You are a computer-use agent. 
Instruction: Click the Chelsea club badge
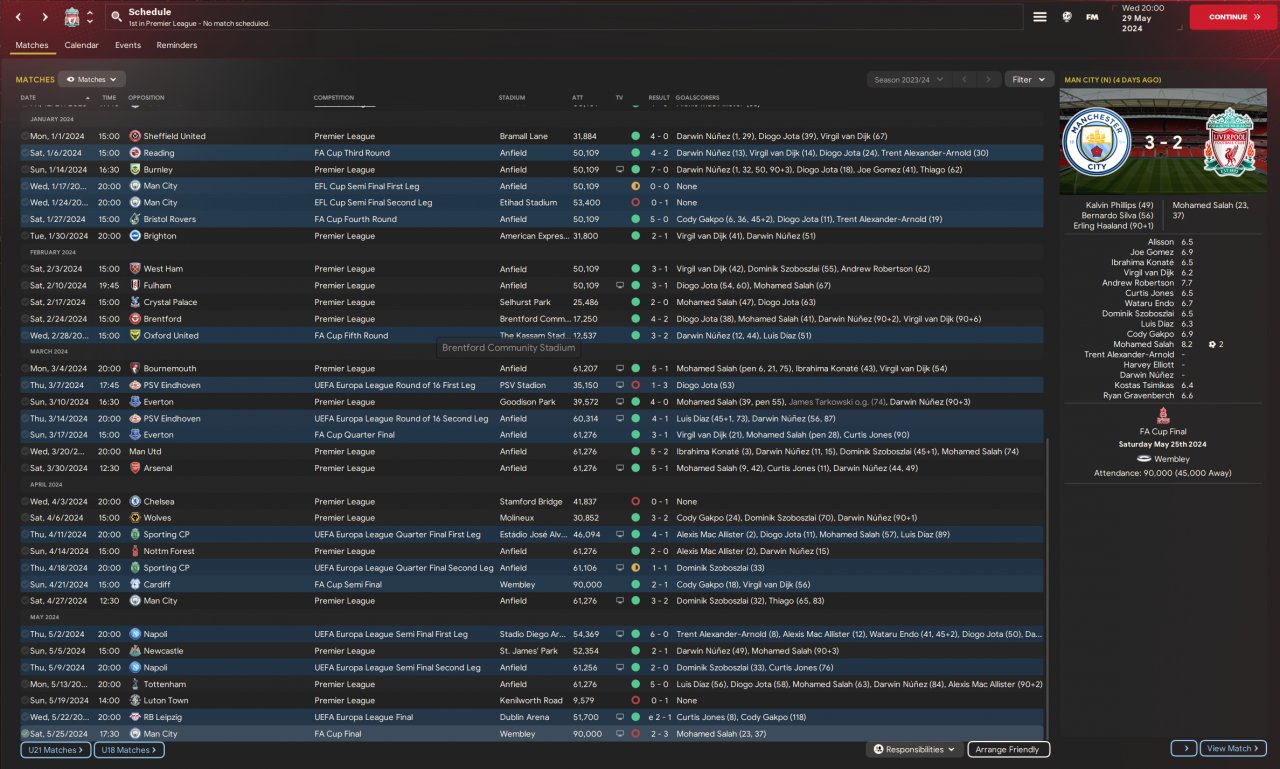135,502
